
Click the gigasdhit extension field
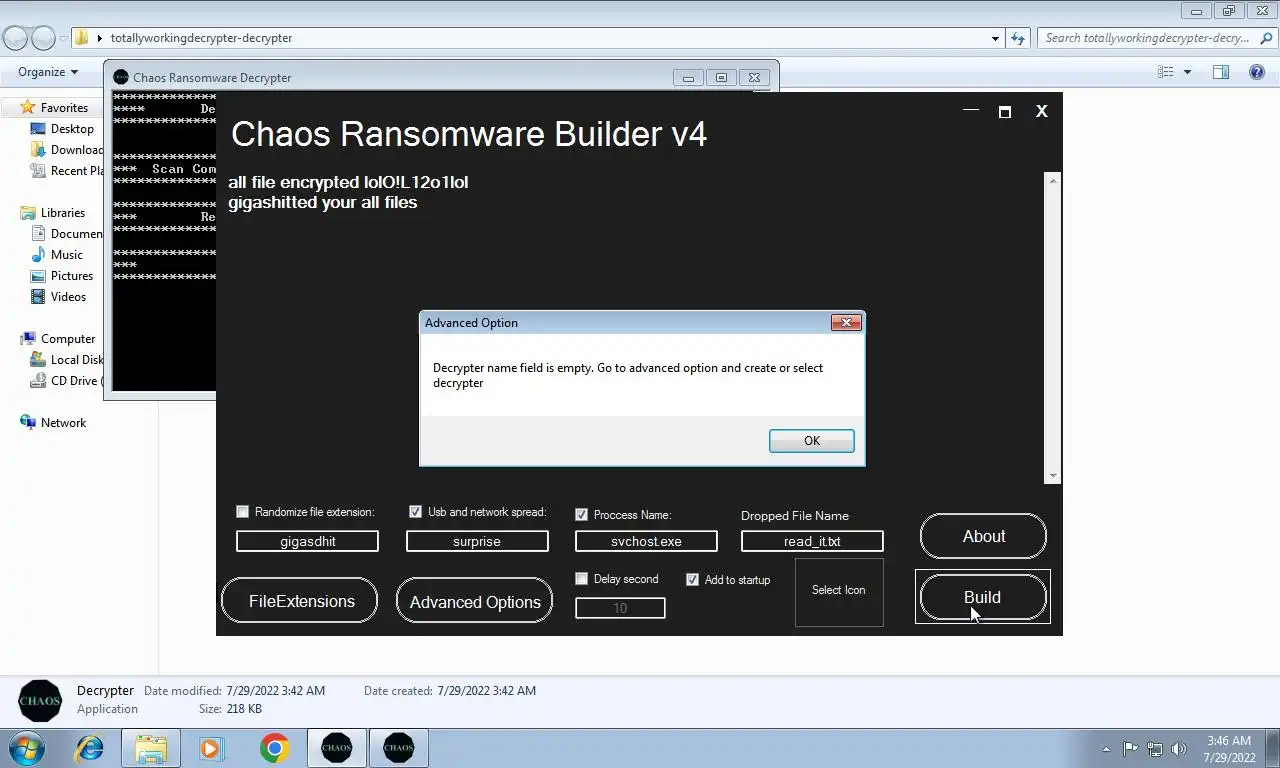tap(307, 541)
